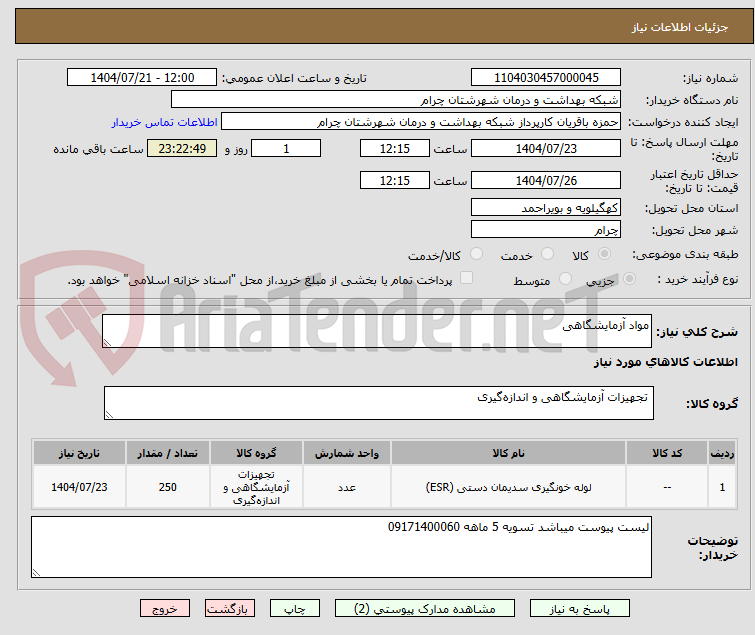This screenshot has height=635, width=755.
Task: Click the announcement date field 1404/07/21 - 12:00
Action: point(142,78)
